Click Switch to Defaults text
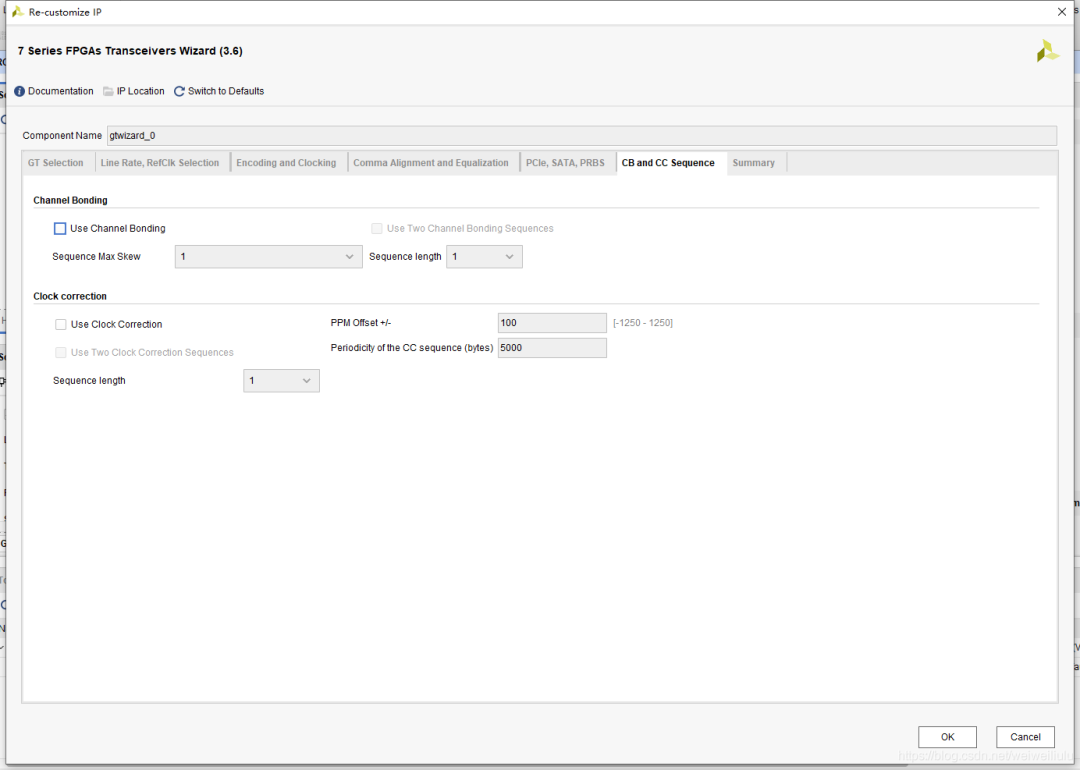The width and height of the screenshot is (1080, 770). coord(226,91)
